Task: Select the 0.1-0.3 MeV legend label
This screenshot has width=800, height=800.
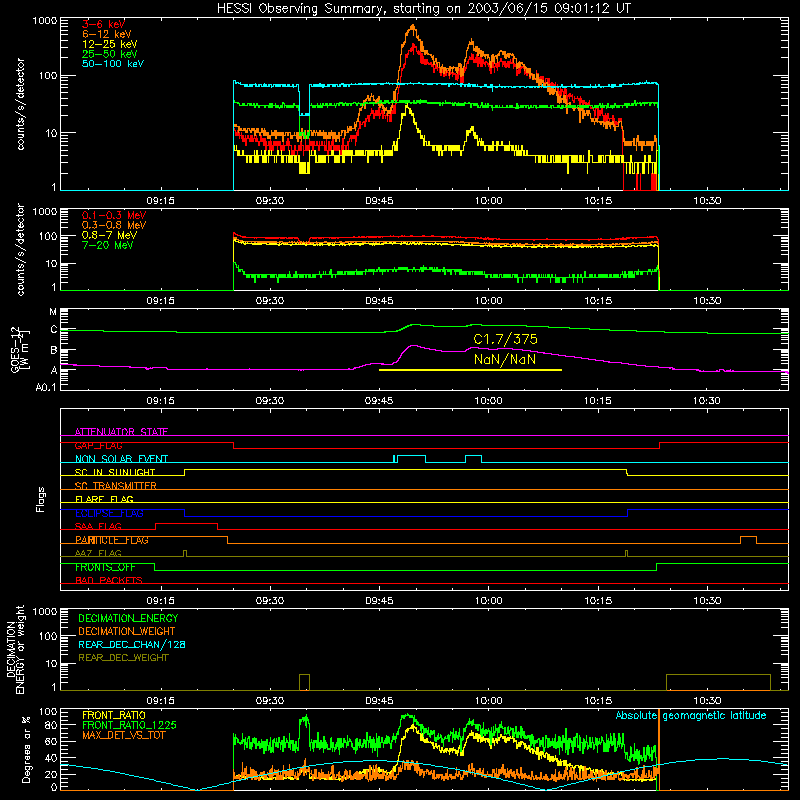Action: point(114,215)
